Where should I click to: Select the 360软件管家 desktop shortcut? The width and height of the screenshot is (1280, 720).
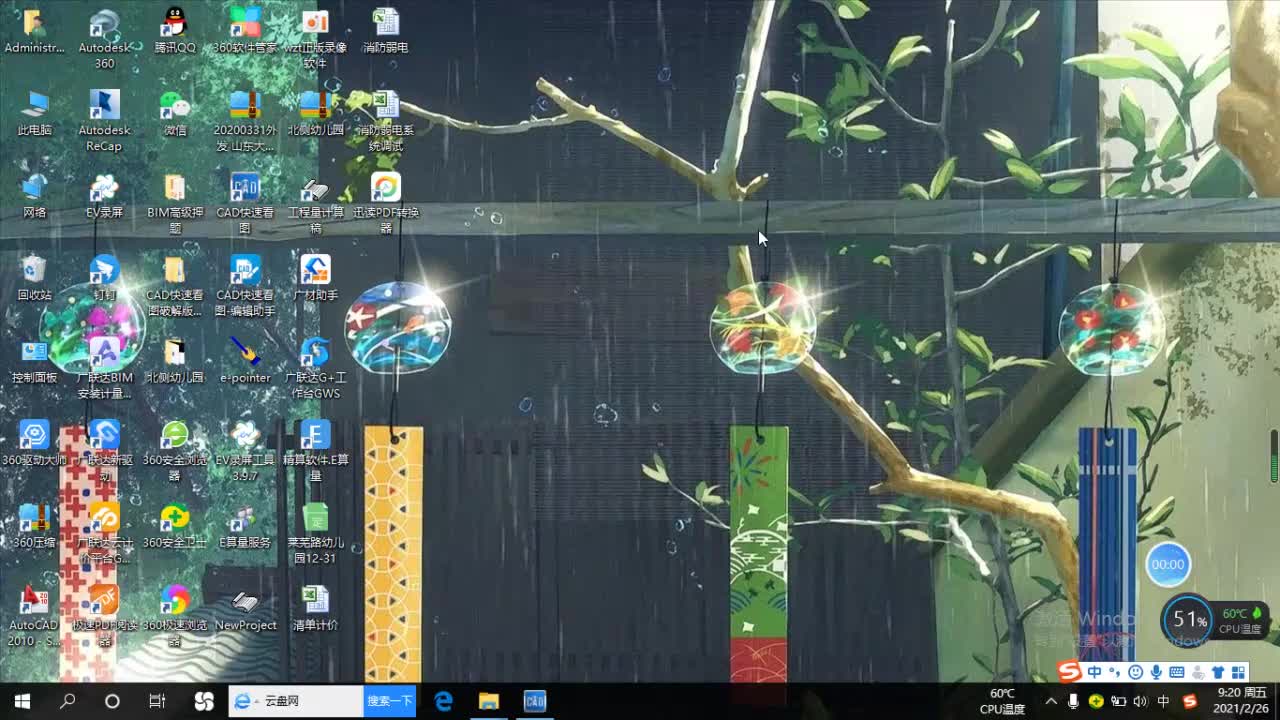coord(245,31)
